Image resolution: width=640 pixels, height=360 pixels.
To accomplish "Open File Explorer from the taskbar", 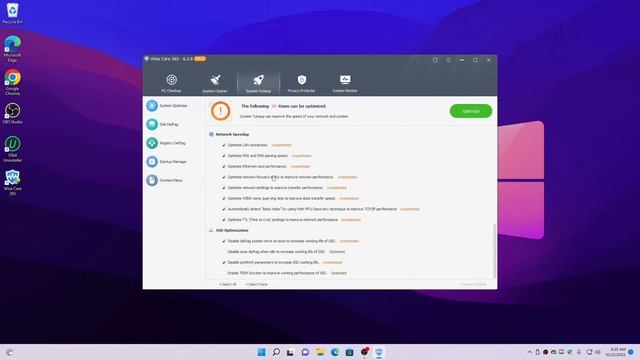I will (x=320, y=352).
